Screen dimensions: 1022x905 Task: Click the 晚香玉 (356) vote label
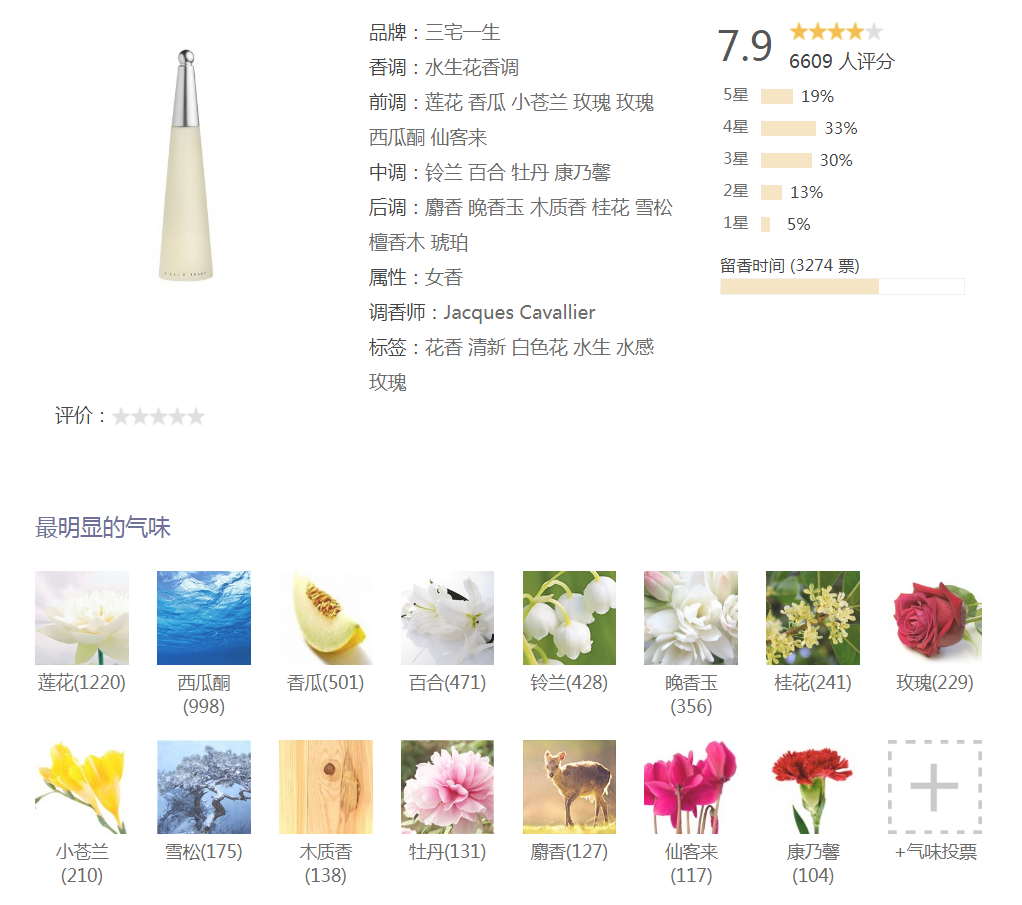coord(691,694)
